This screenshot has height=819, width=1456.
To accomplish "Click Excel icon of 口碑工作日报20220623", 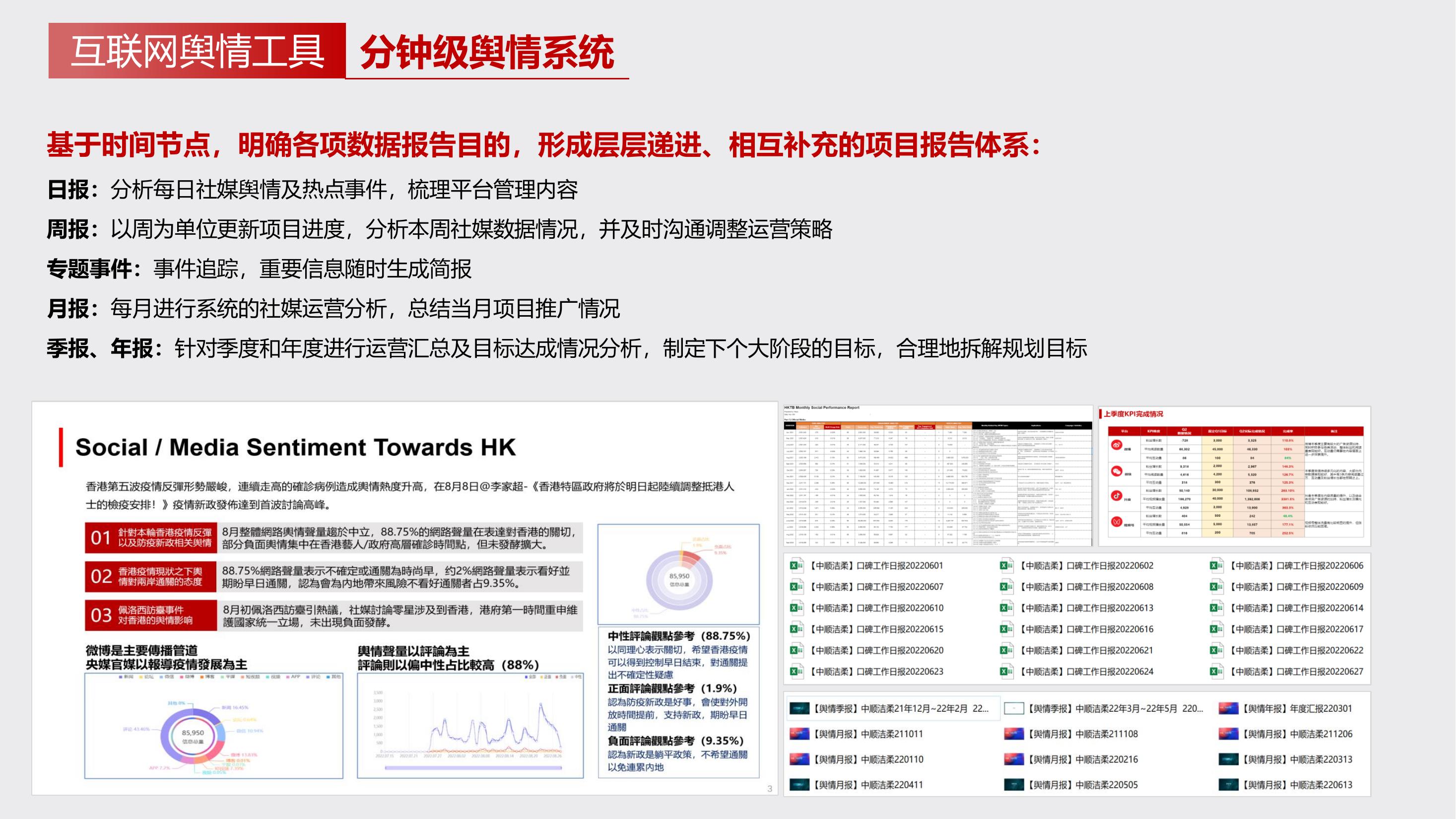I will pyautogui.click(x=797, y=672).
